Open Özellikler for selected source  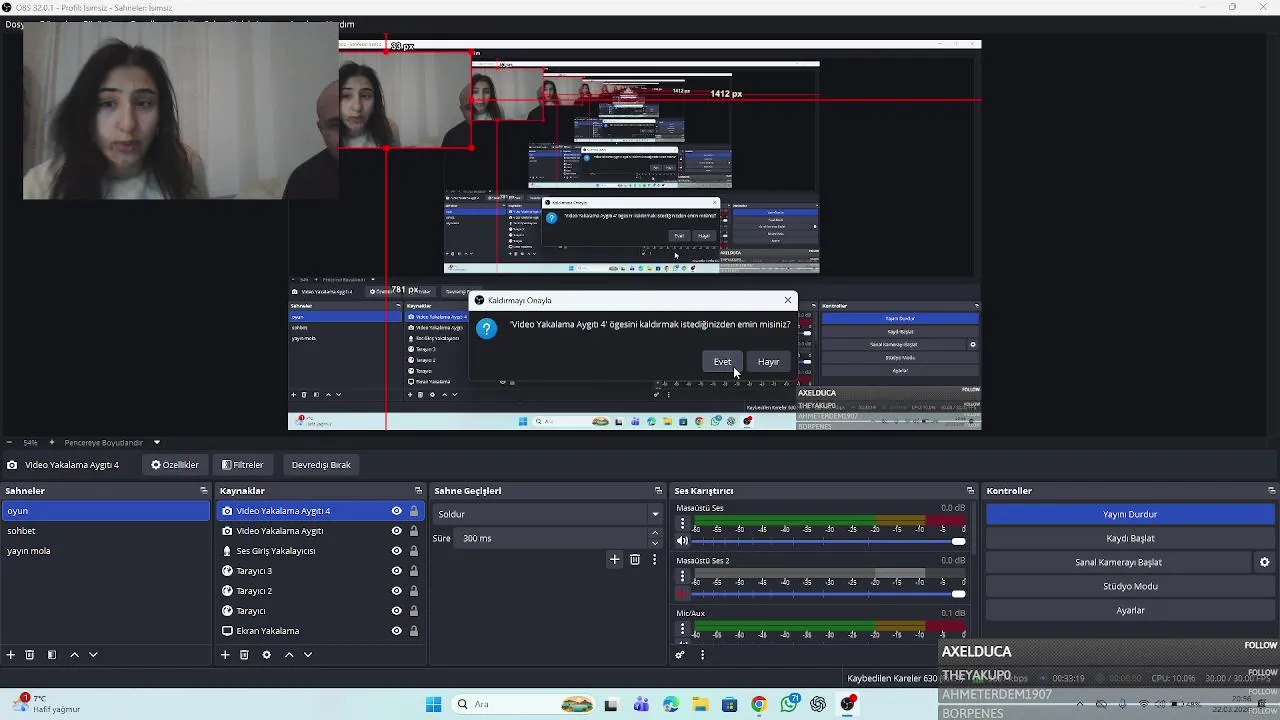[x=175, y=465]
